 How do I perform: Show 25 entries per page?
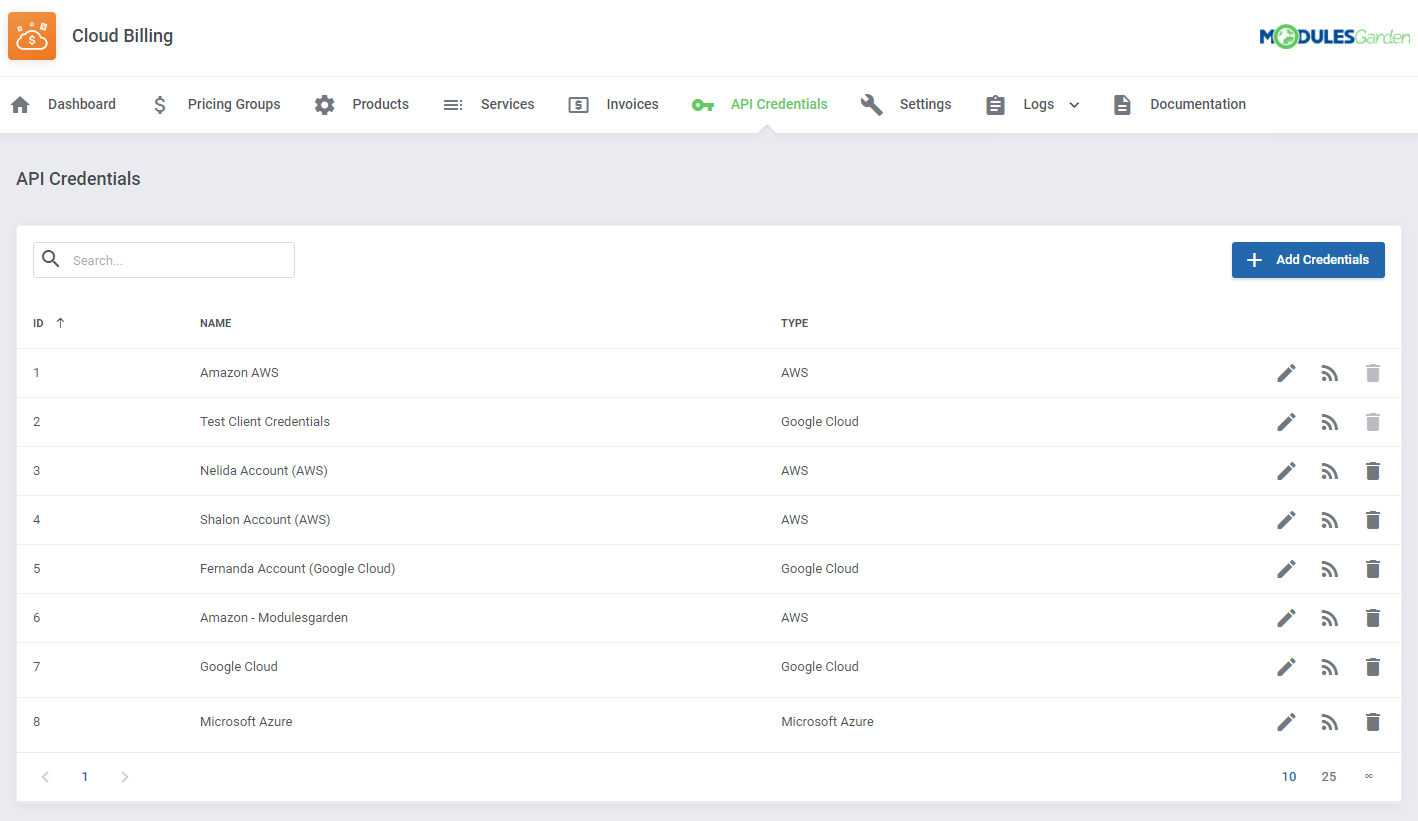pyautogui.click(x=1328, y=777)
